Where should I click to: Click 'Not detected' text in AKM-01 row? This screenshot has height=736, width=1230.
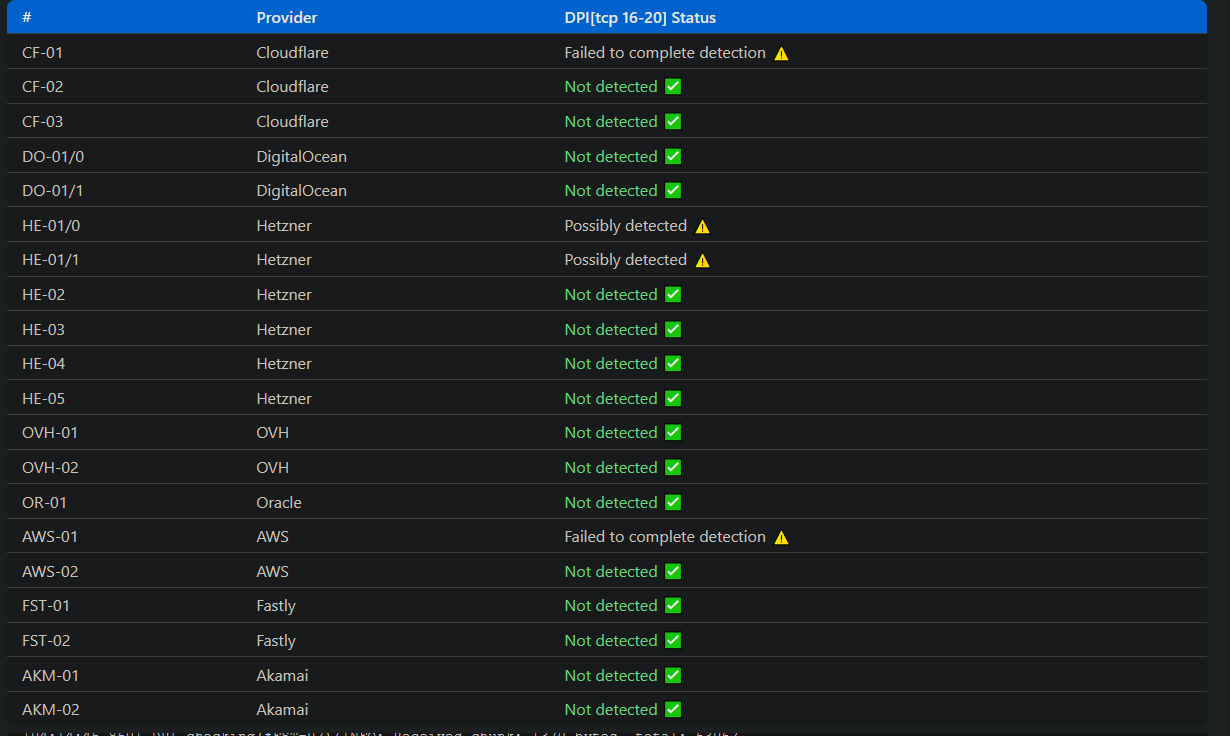pyautogui.click(x=611, y=676)
